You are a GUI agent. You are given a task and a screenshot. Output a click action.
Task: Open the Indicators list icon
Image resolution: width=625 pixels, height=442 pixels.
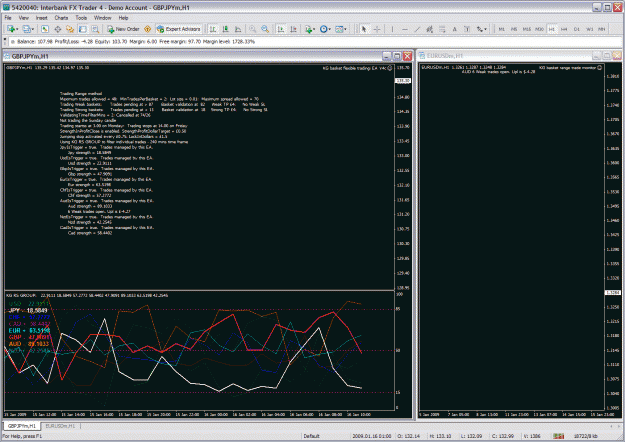(308, 29)
